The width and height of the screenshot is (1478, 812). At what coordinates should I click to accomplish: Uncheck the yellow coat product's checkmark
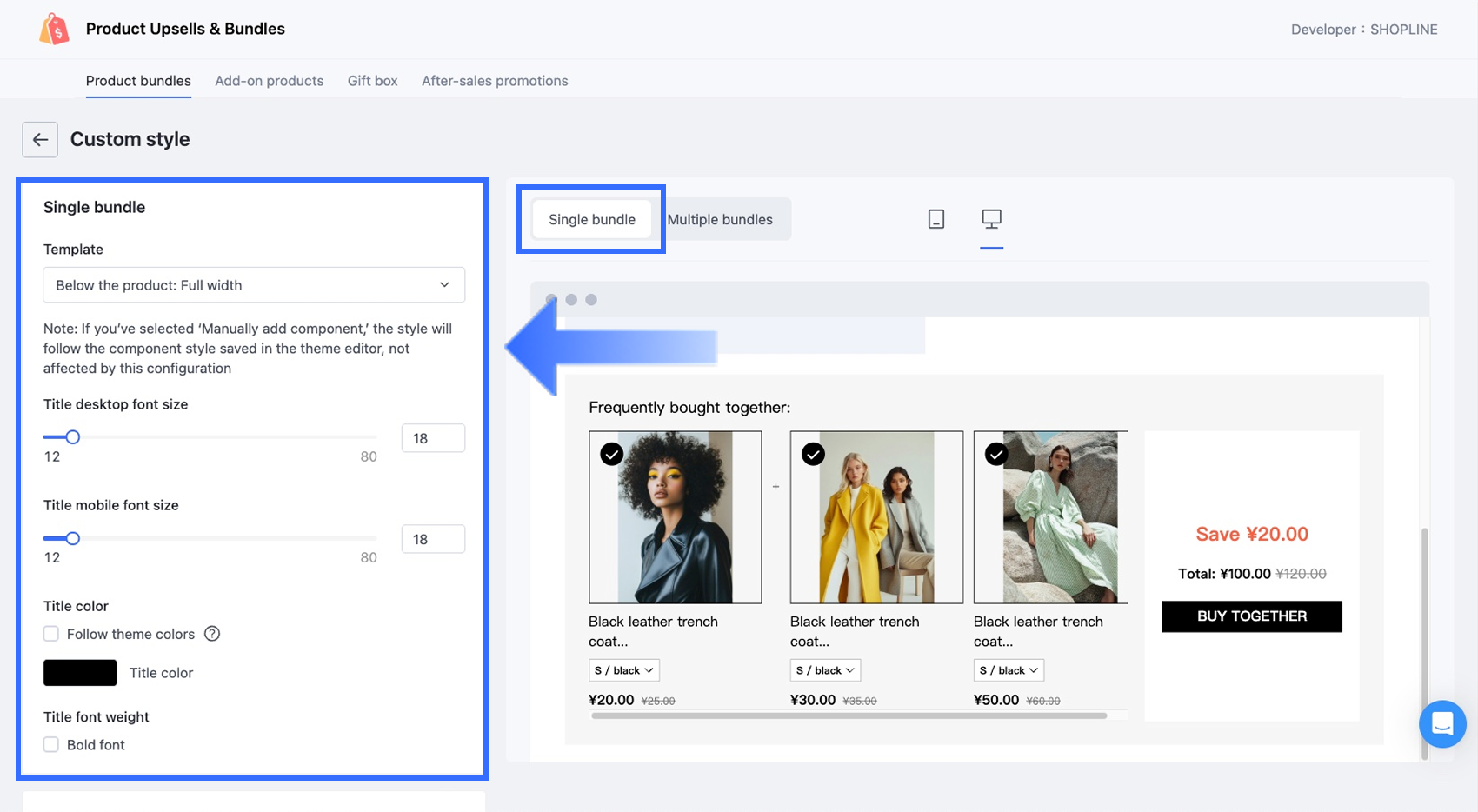tap(813, 454)
